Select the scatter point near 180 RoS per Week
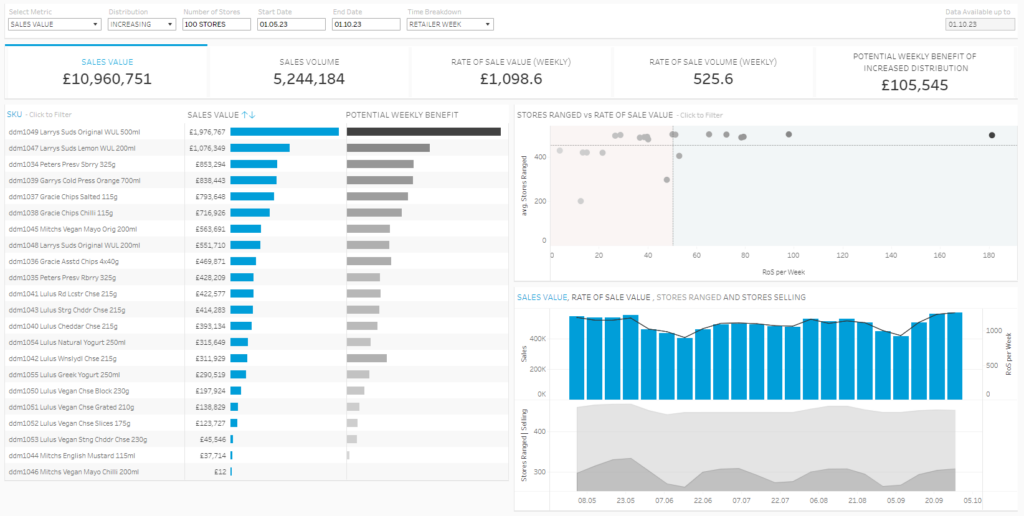This screenshot has width=1024, height=516. (991, 135)
